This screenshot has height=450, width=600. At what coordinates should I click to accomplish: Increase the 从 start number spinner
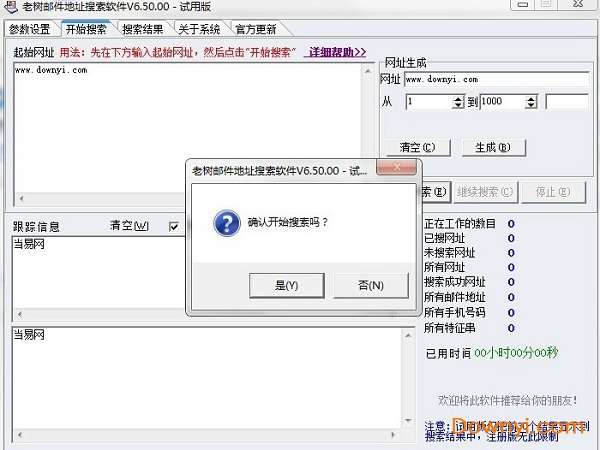458,98
